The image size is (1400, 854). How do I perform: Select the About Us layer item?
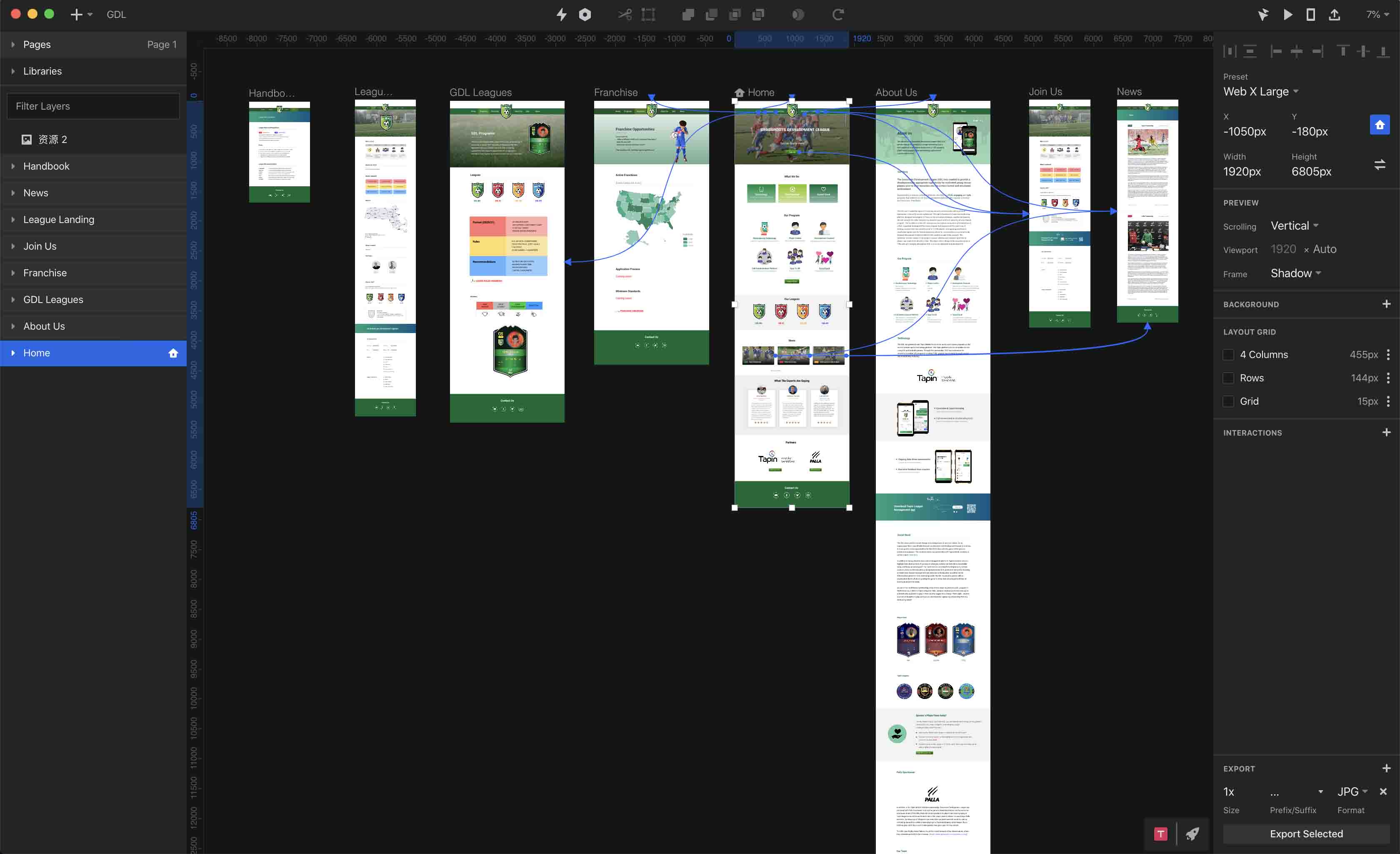(x=44, y=326)
